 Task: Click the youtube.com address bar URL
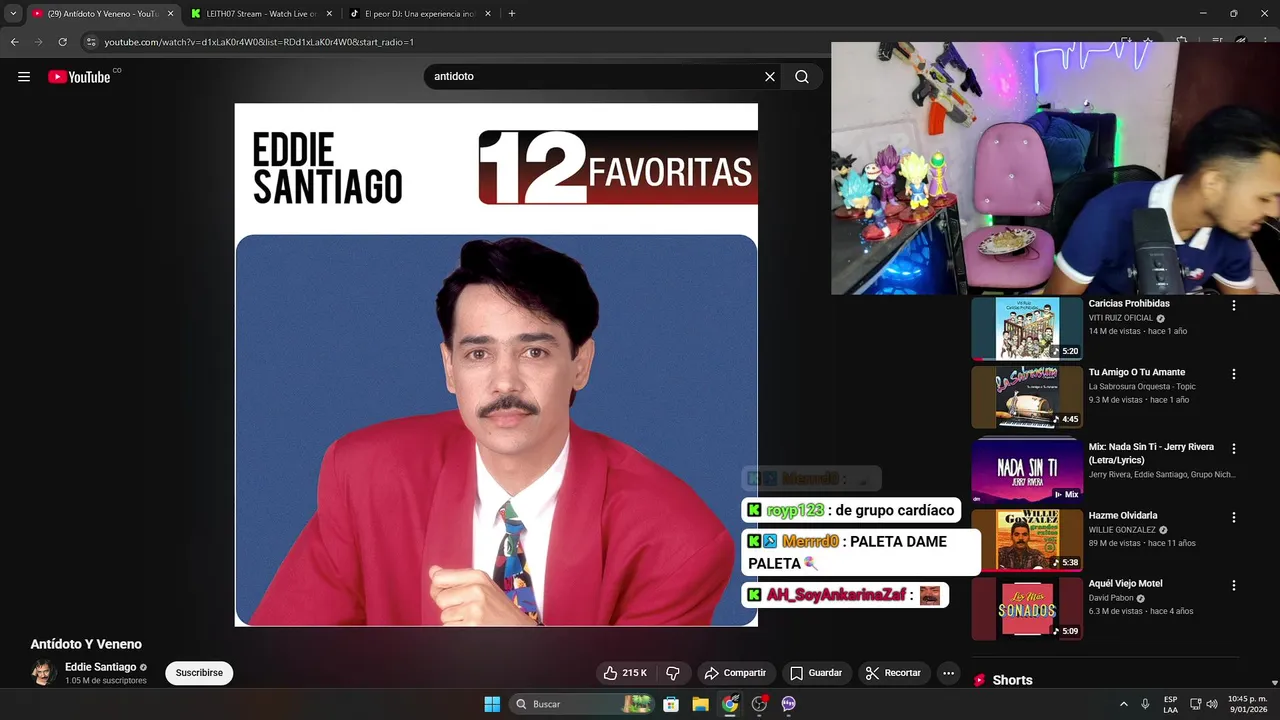pyautogui.click(x=259, y=42)
